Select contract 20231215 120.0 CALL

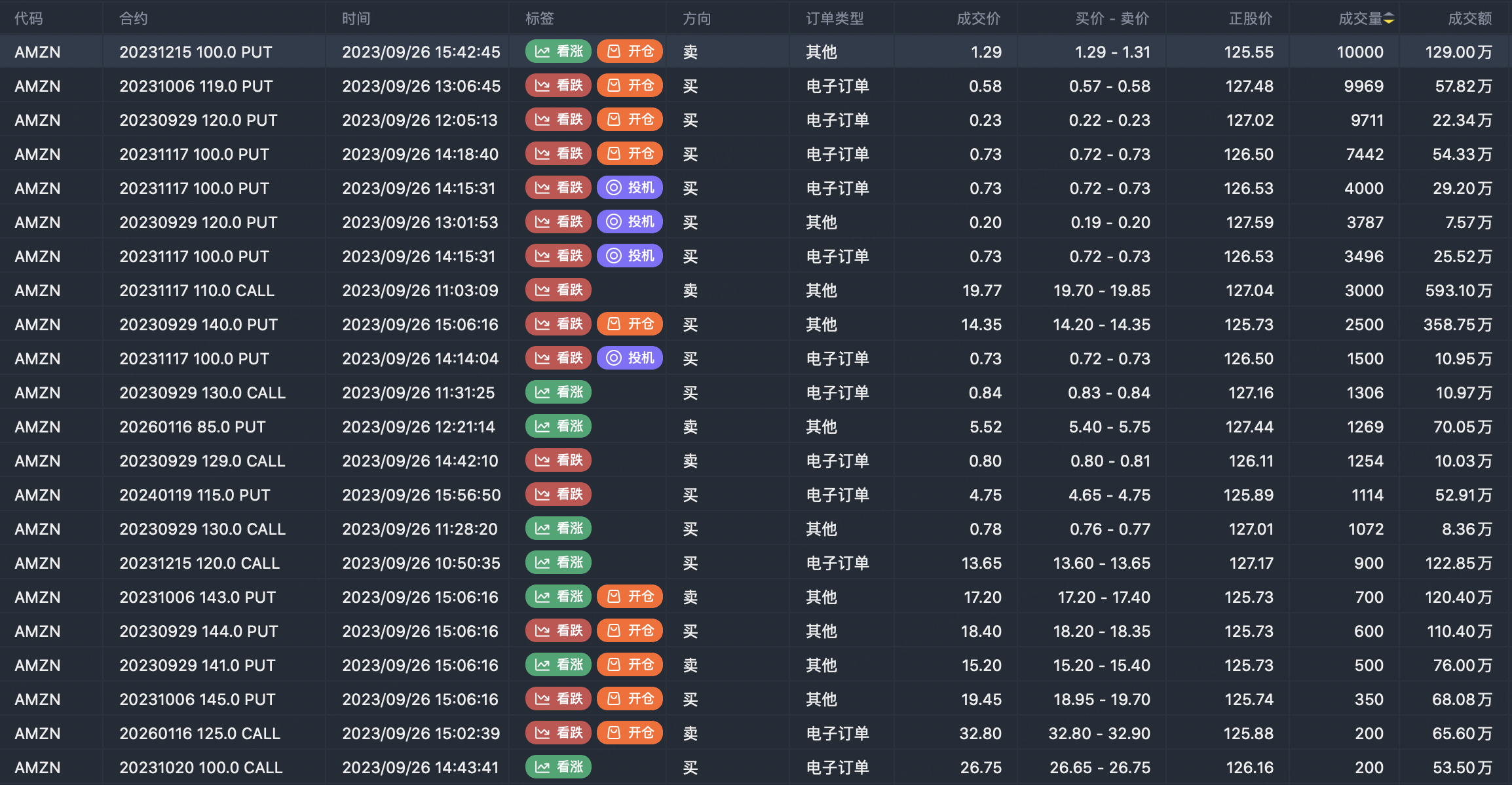(x=200, y=563)
